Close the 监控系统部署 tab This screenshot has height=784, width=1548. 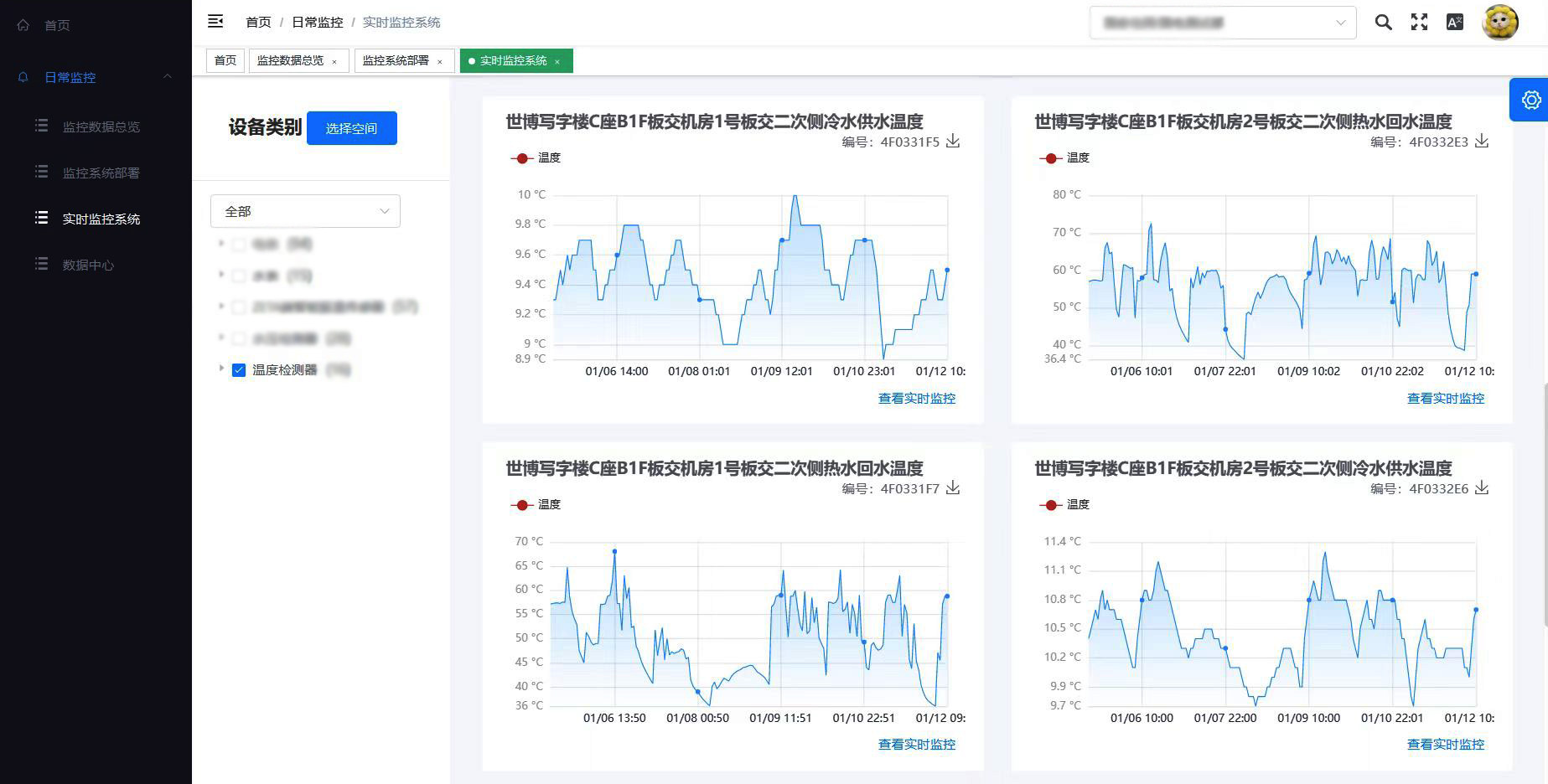click(x=440, y=61)
